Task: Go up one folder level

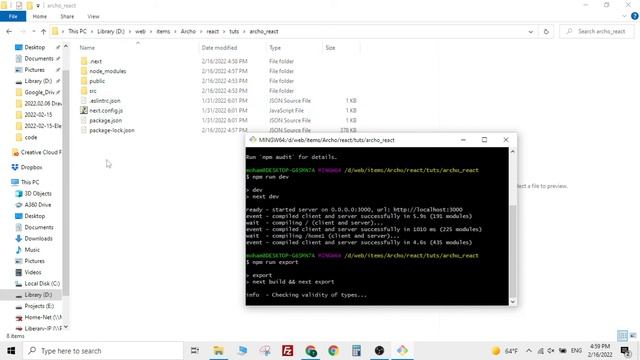Action: tap(43, 31)
